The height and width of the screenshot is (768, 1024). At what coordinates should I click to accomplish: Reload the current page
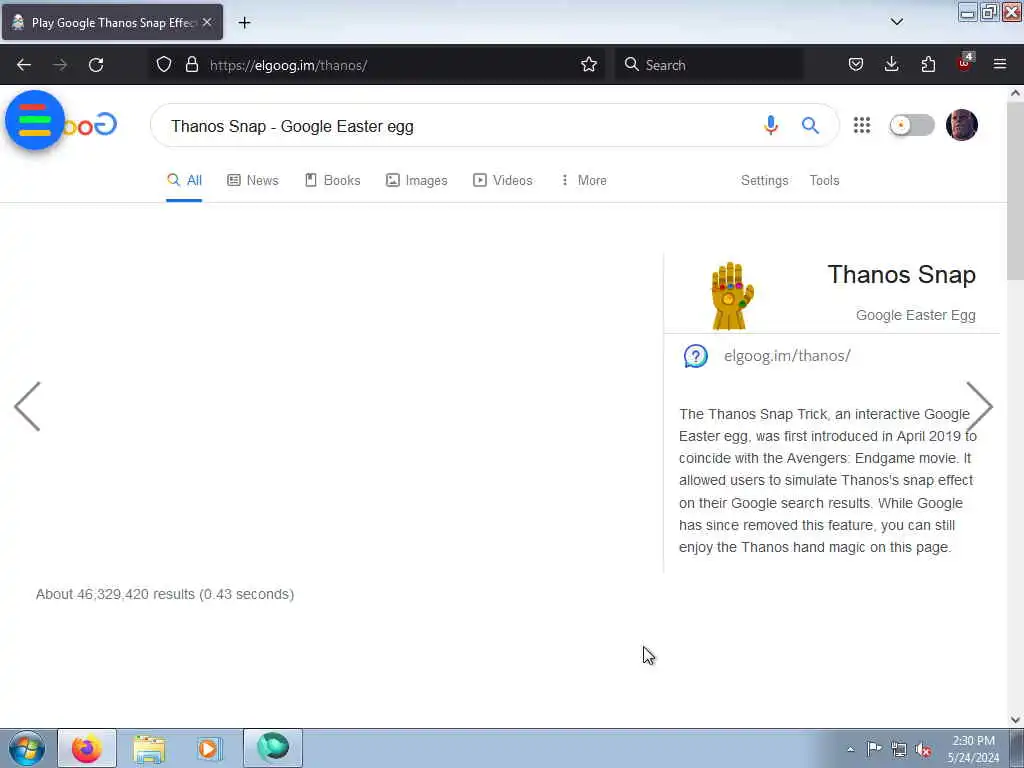[x=96, y=65]
